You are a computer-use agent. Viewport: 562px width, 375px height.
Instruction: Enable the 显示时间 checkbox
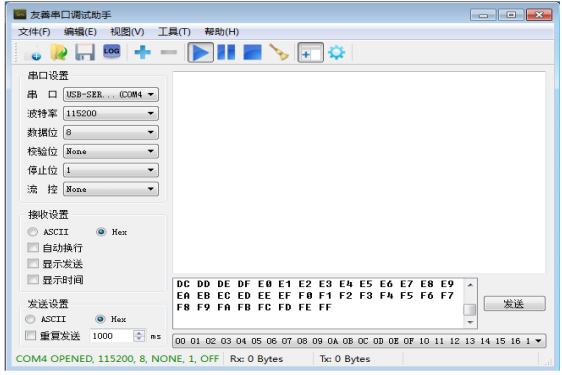[x=33, y=280]
